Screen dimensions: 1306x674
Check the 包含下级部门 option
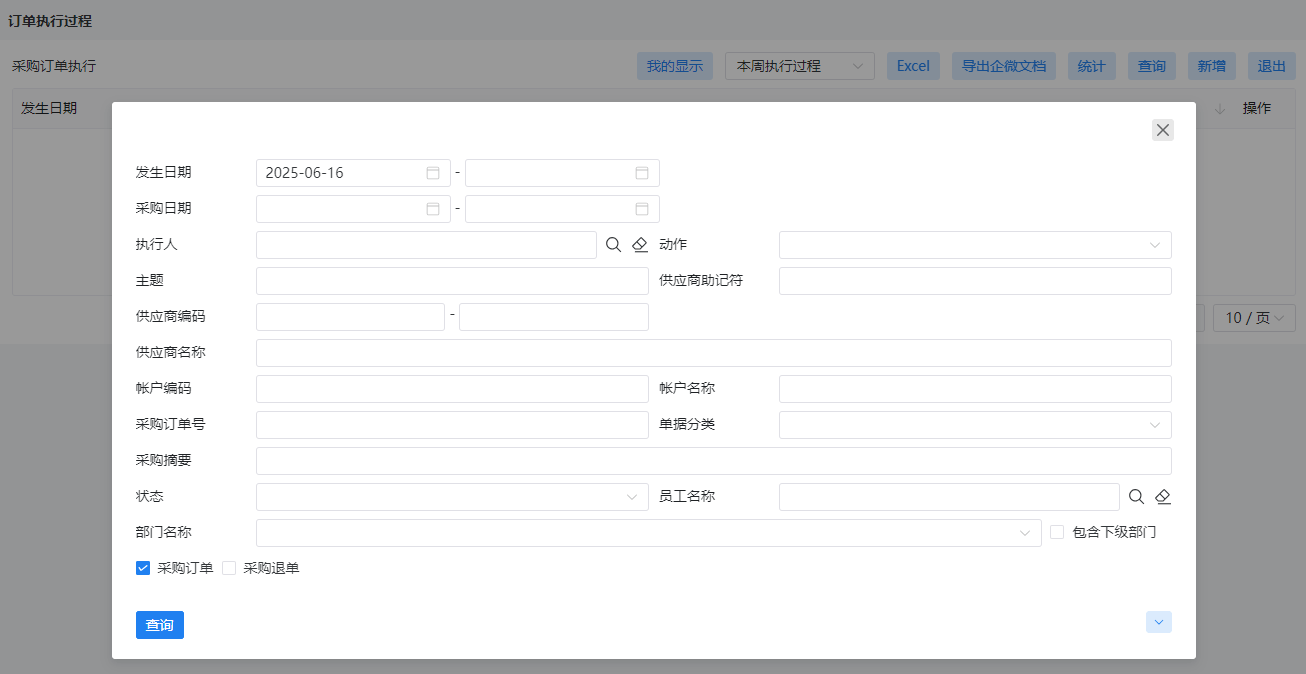point(1057,532)
